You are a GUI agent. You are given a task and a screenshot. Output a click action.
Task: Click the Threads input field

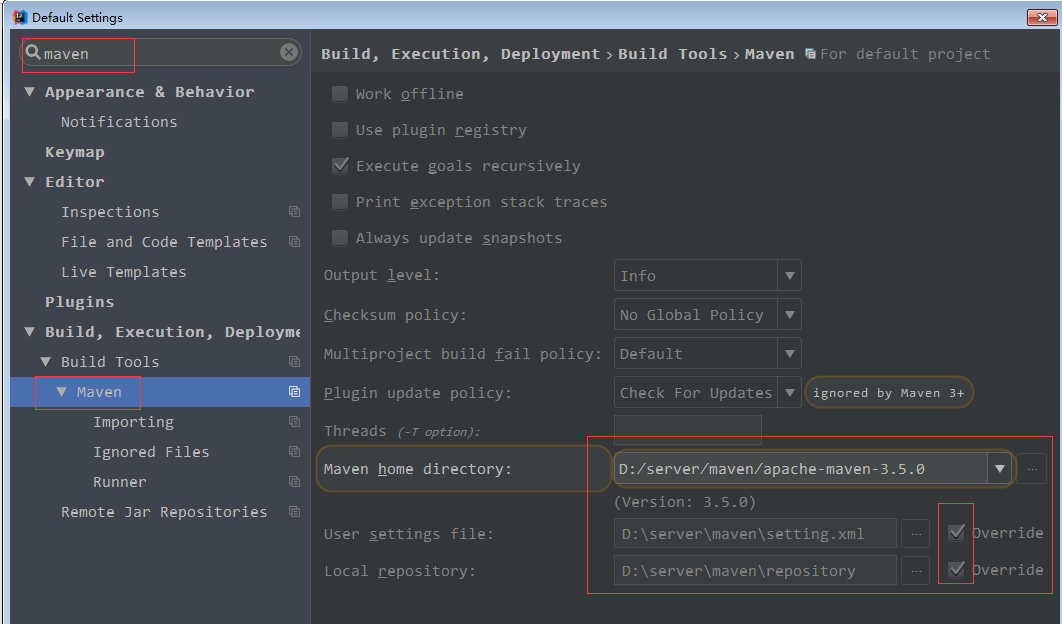click(687, 430)
